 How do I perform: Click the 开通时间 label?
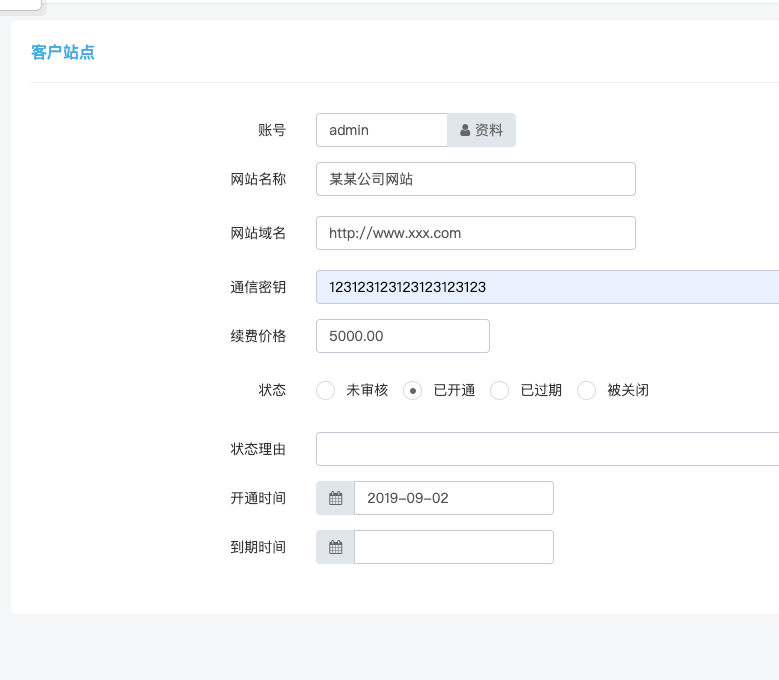coord(258,498)
